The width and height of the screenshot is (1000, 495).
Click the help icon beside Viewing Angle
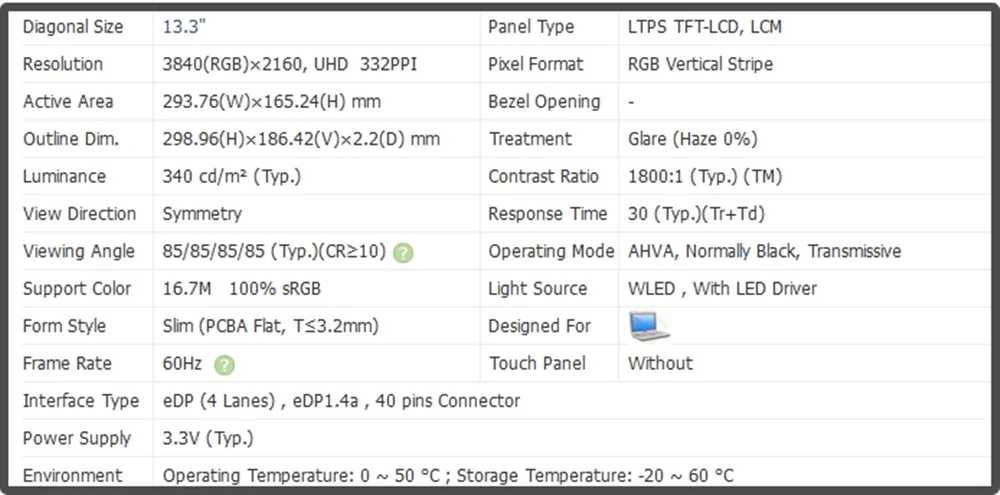pos(403,253)
